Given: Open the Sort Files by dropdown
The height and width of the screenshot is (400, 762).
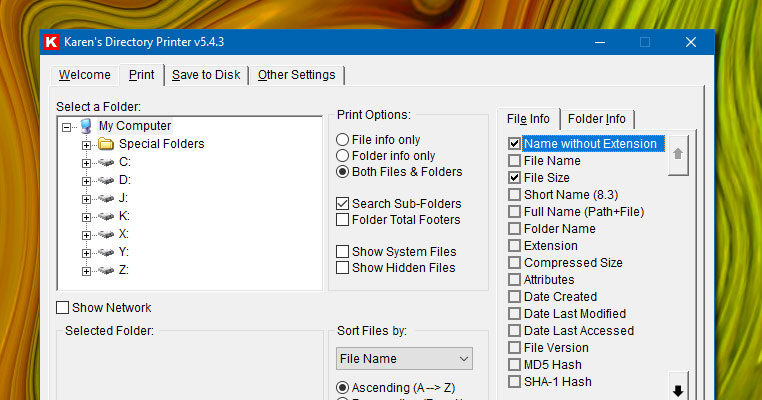Looking at the screenshot, I should pyautogui.click(x=404, y=359).
